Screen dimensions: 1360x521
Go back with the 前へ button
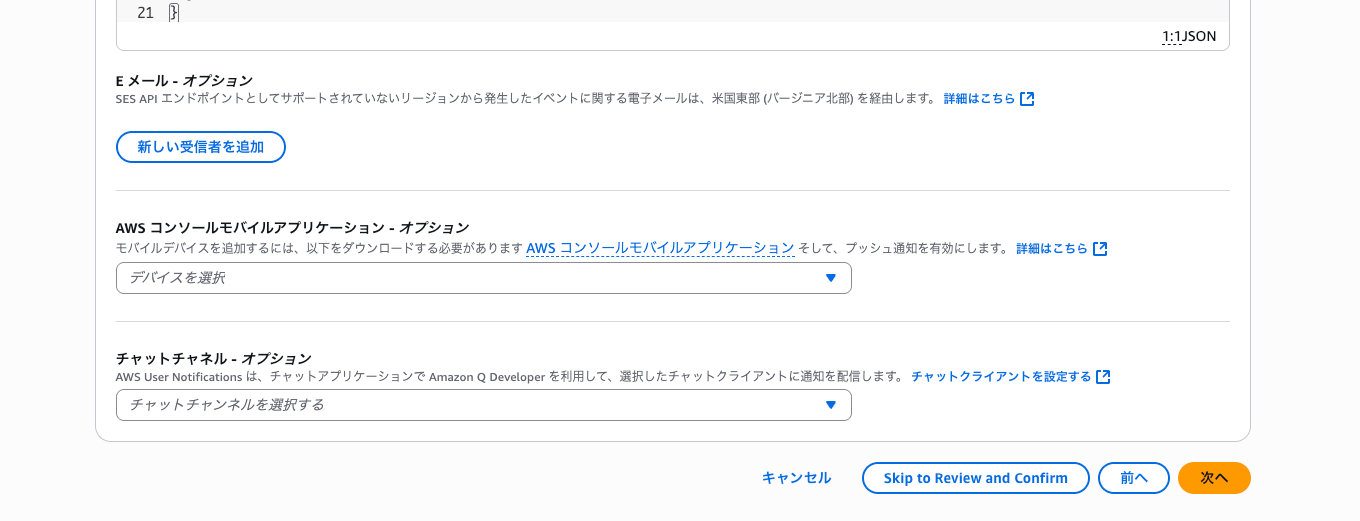click(1133, 478)
